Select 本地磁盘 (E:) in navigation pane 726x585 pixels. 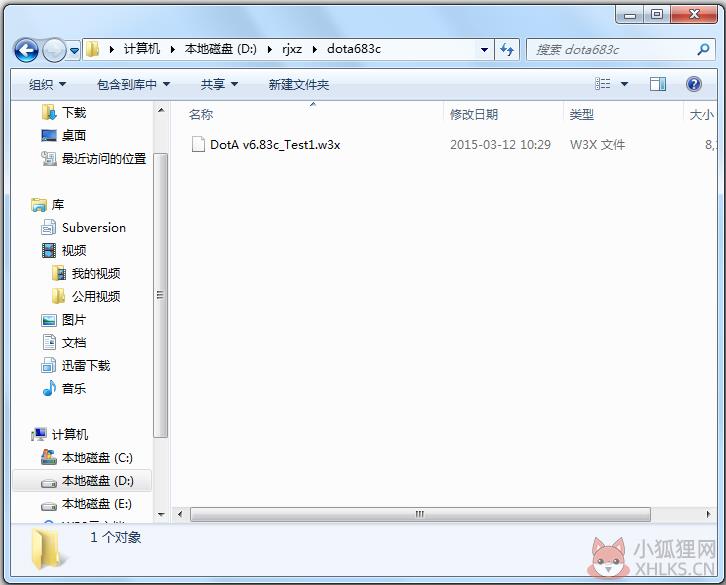tap(97, 503)
